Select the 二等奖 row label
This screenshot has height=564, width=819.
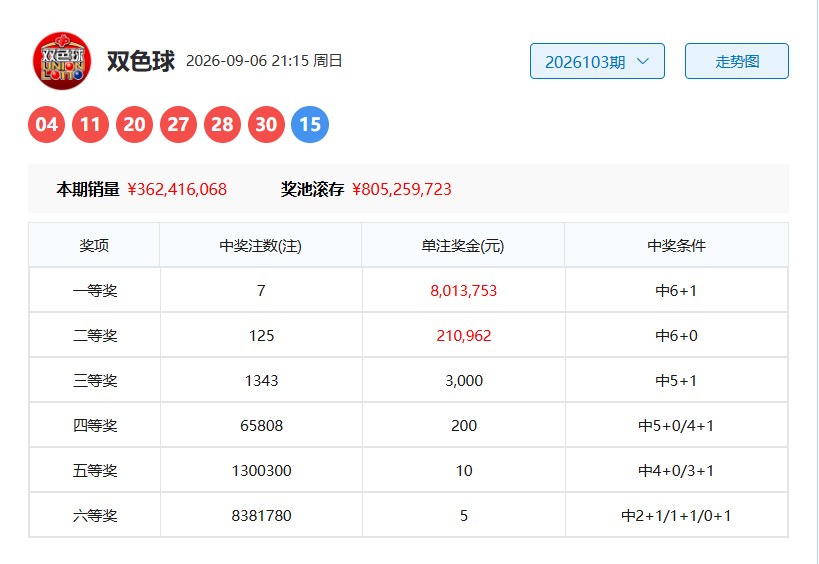(95, 335)
